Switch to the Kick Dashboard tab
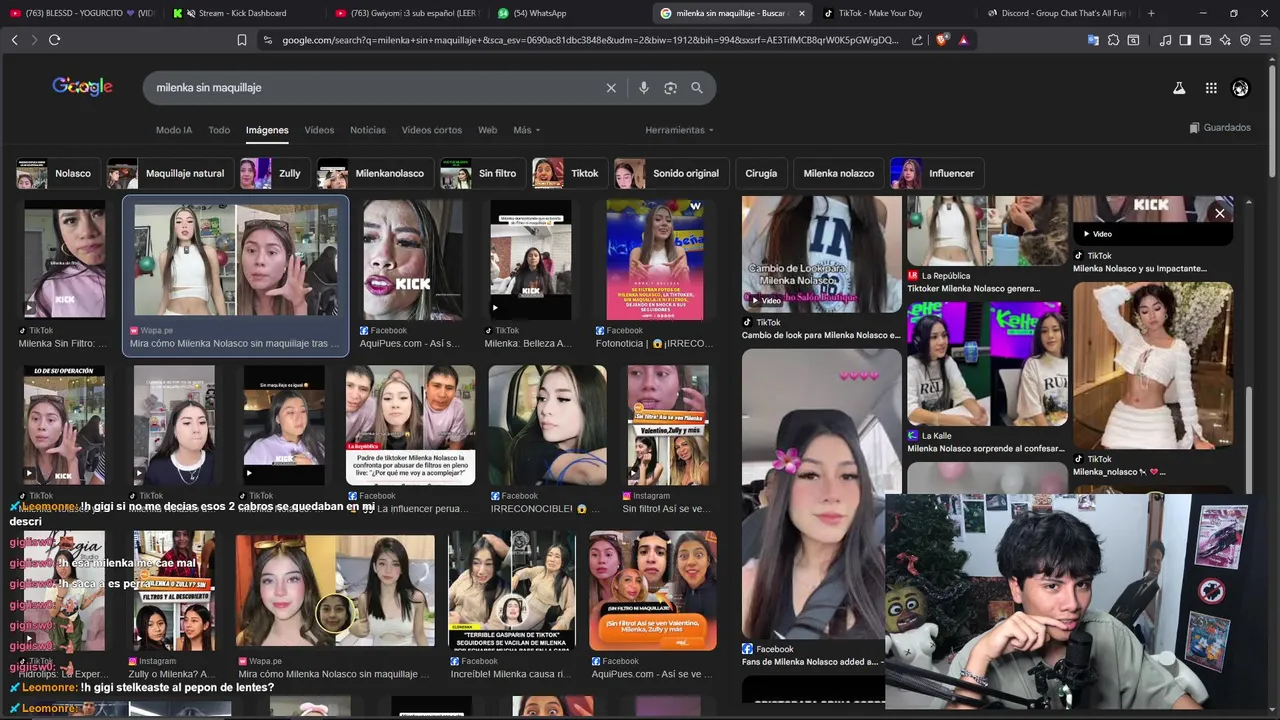1280x720 pixels. [242, 13]
